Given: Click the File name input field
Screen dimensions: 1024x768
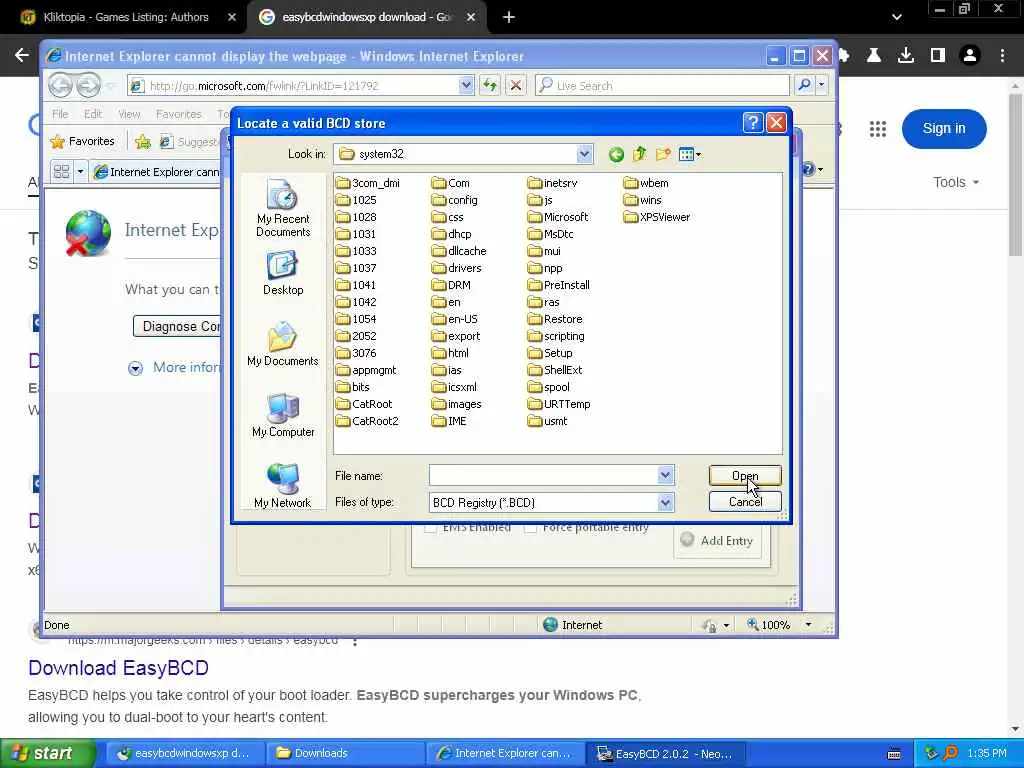Looking at the screenshot, I should (543, 475).
